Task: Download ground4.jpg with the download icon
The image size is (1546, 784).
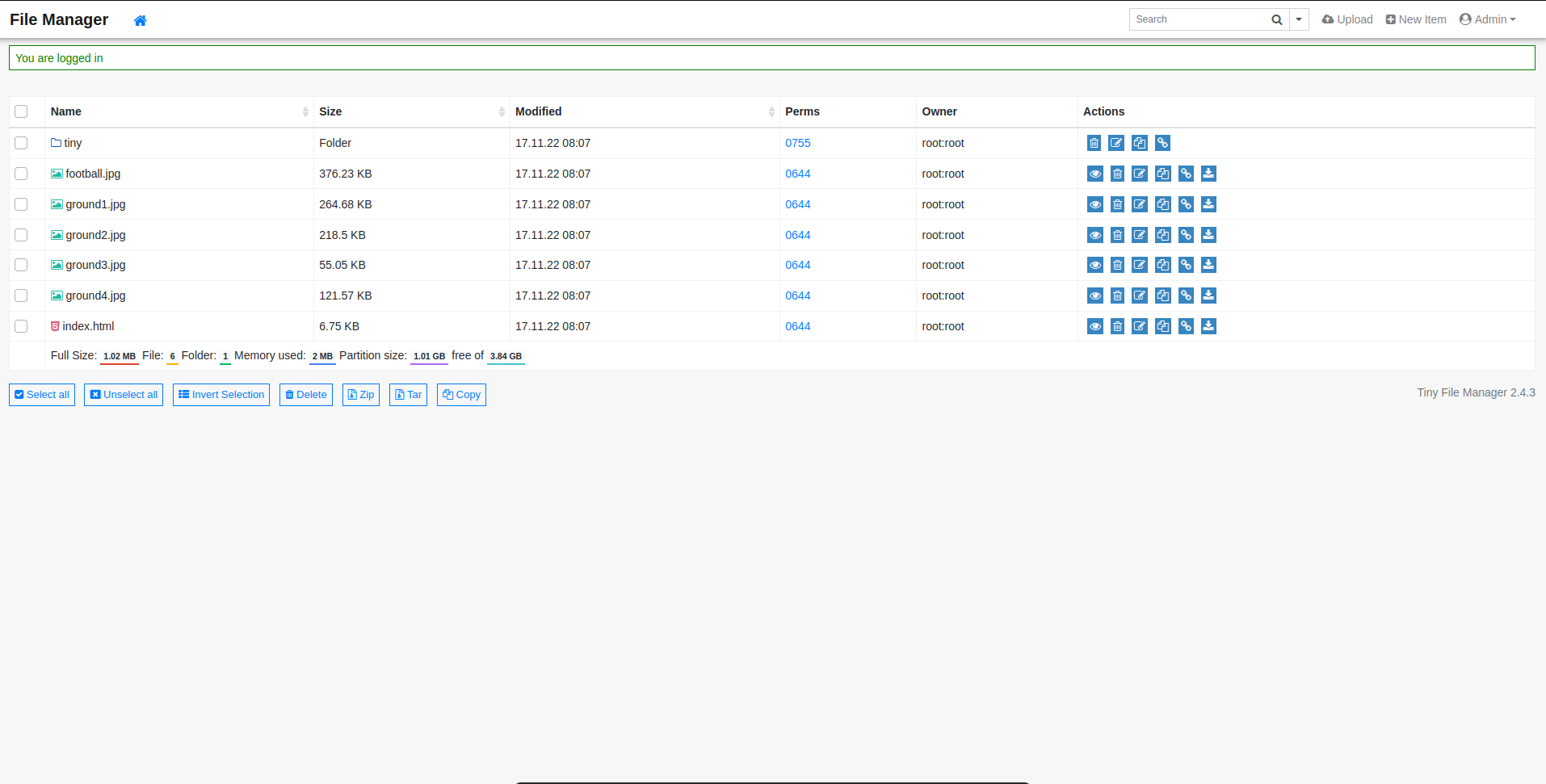Action: (x=1209, y=296)
